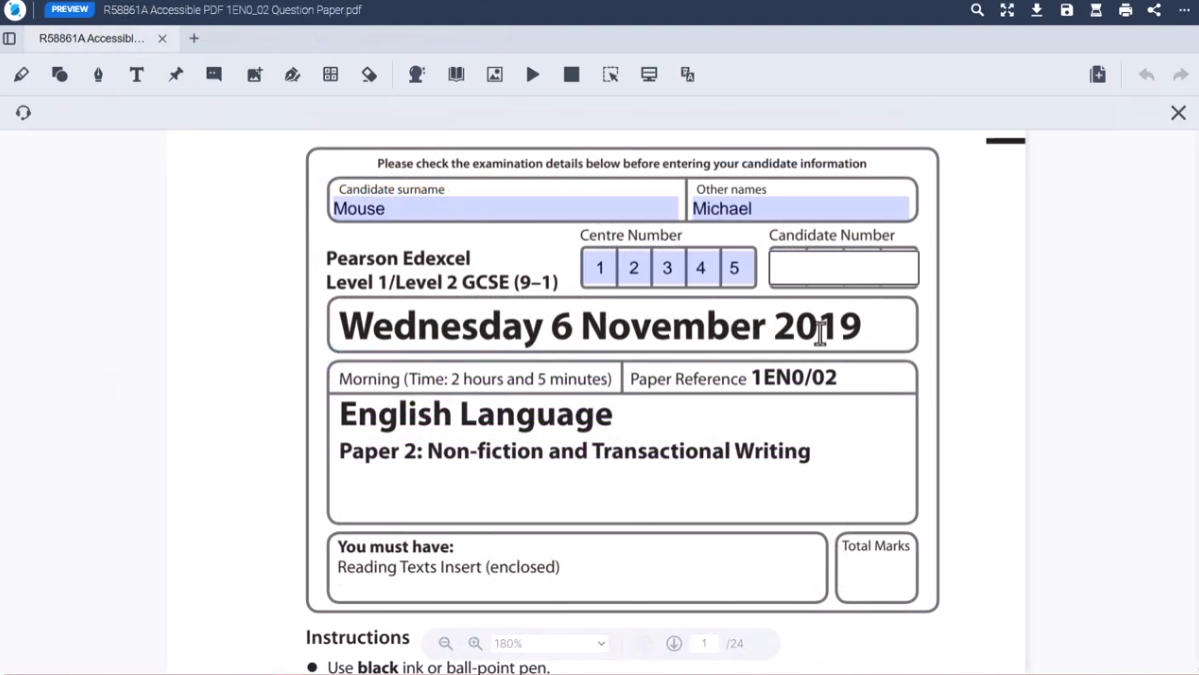The image size is (1199, 675).
Task: Close the secondary toolbar with X
Action: (x=1178, y=113)
